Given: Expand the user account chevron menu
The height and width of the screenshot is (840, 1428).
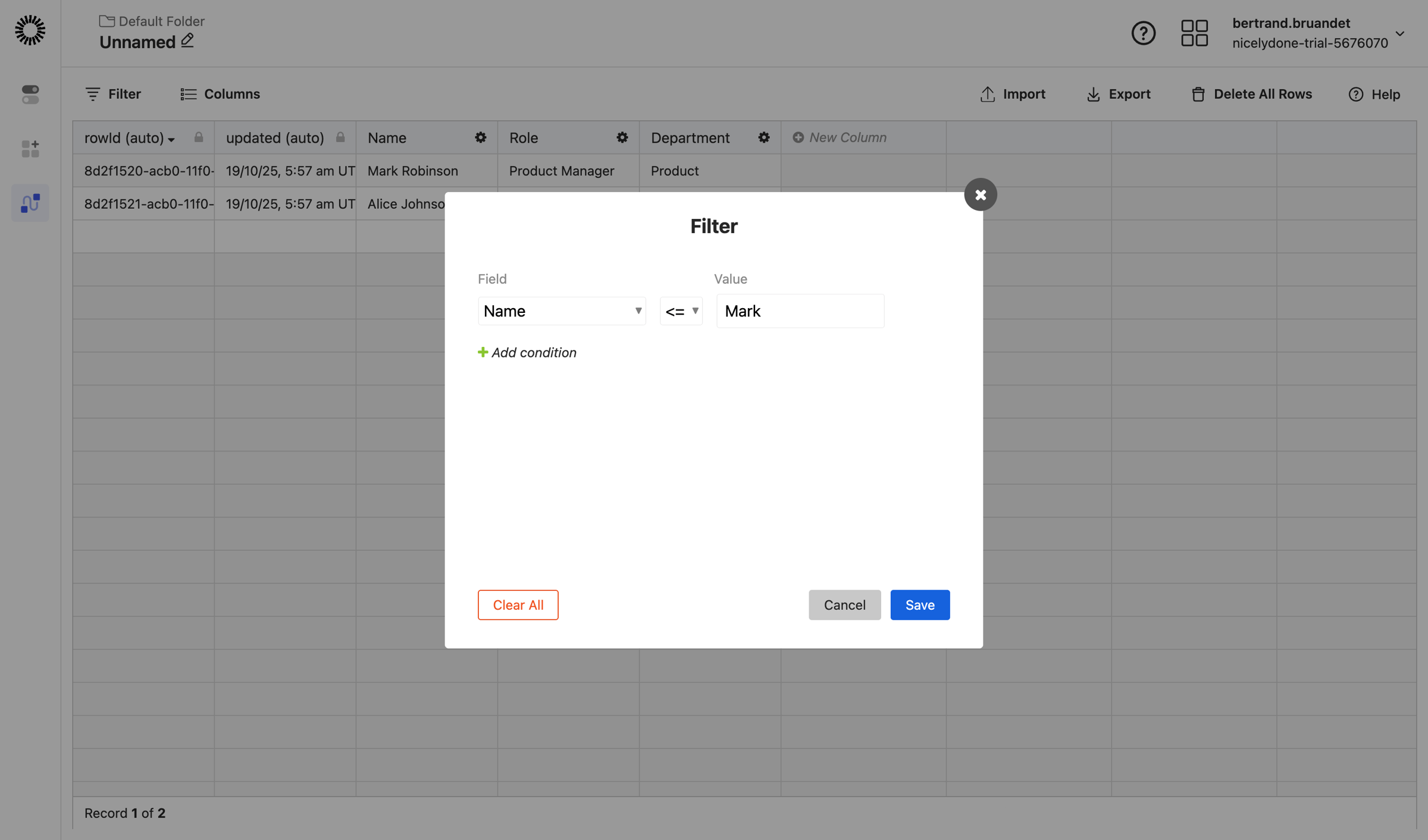Looking at the screenshot, I should (x=1400, y=33).
